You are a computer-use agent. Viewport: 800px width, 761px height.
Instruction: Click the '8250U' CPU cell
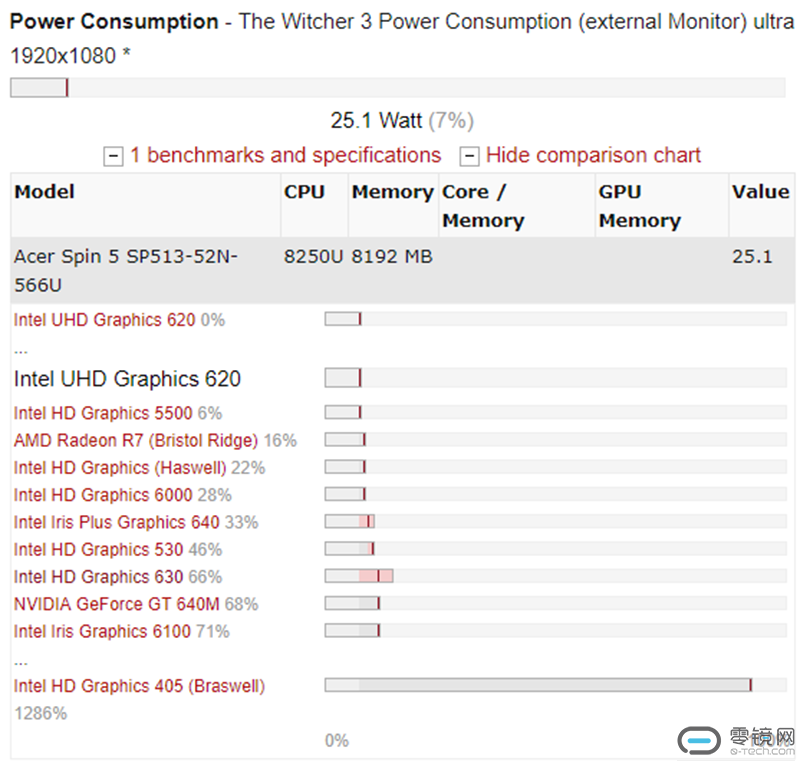pyautogui.click(x=314, y=270)
